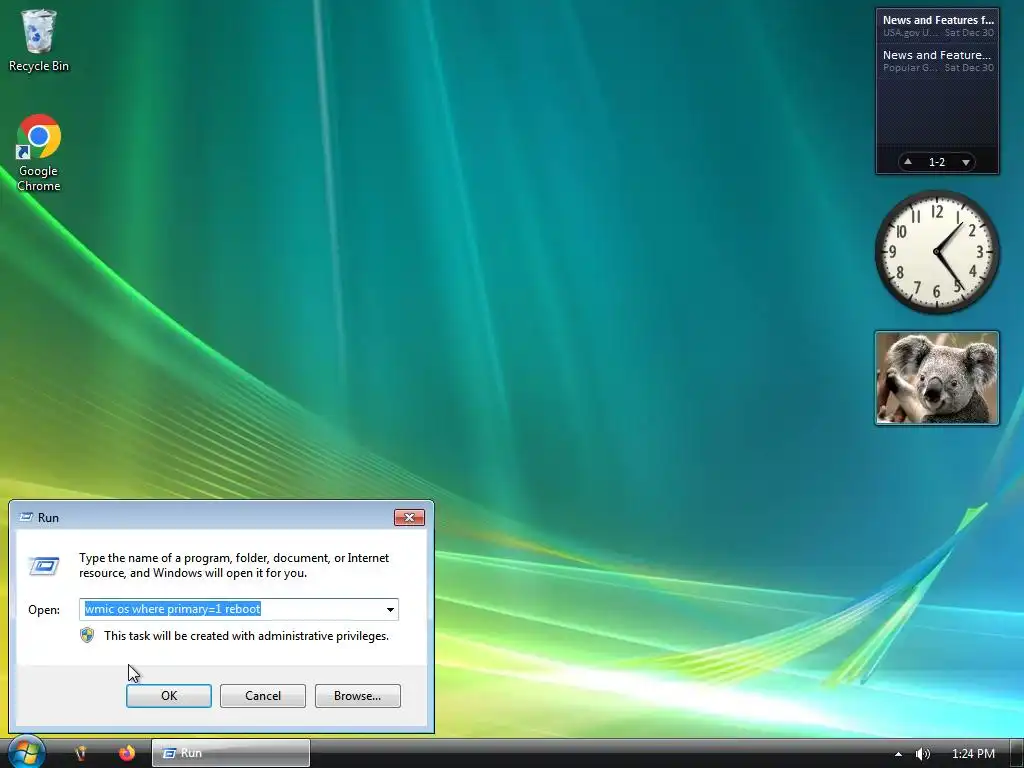Launch Google Chrome from the desktop shortcut

pyautogui.click(x=39, y=153)
